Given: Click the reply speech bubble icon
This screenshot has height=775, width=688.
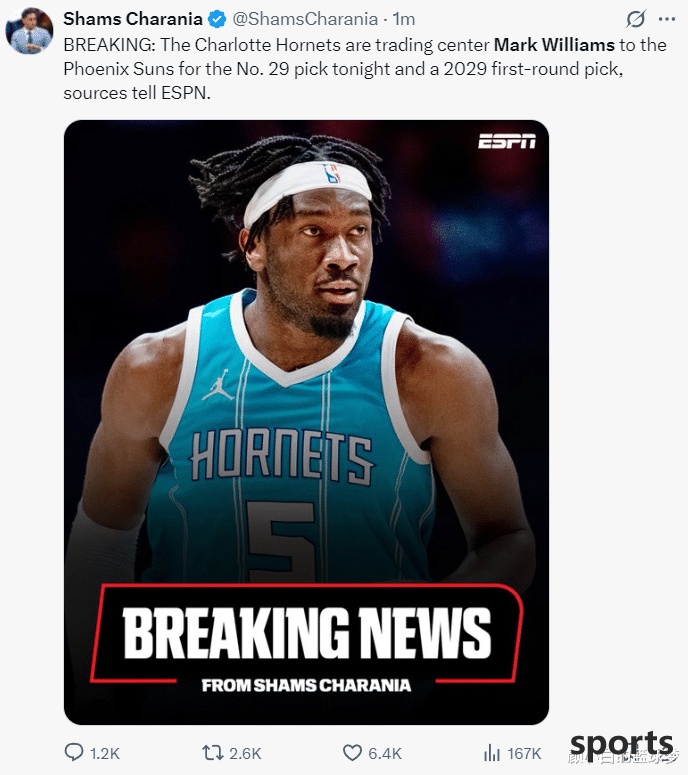Looking at the screenshot, I should point(74,753).
